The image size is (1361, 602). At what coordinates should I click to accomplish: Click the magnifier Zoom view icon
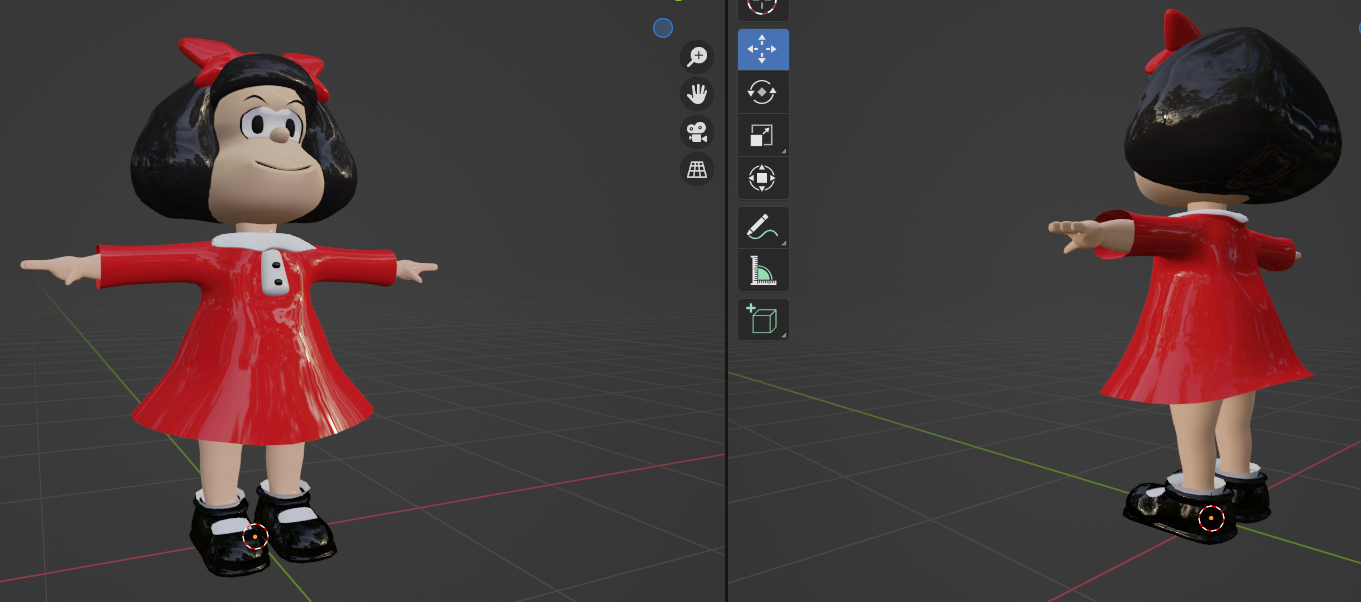[x=697, y=57]
